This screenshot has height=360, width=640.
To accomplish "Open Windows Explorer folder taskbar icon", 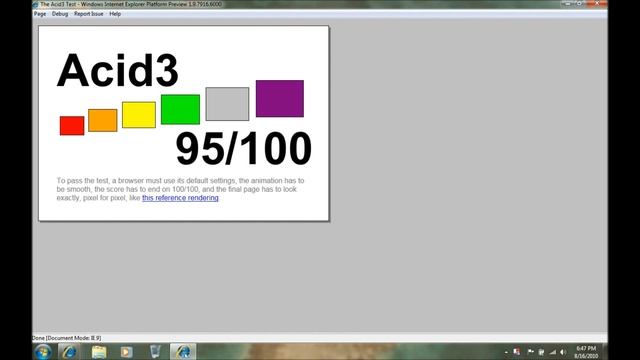I will click(x=99, y=351).
